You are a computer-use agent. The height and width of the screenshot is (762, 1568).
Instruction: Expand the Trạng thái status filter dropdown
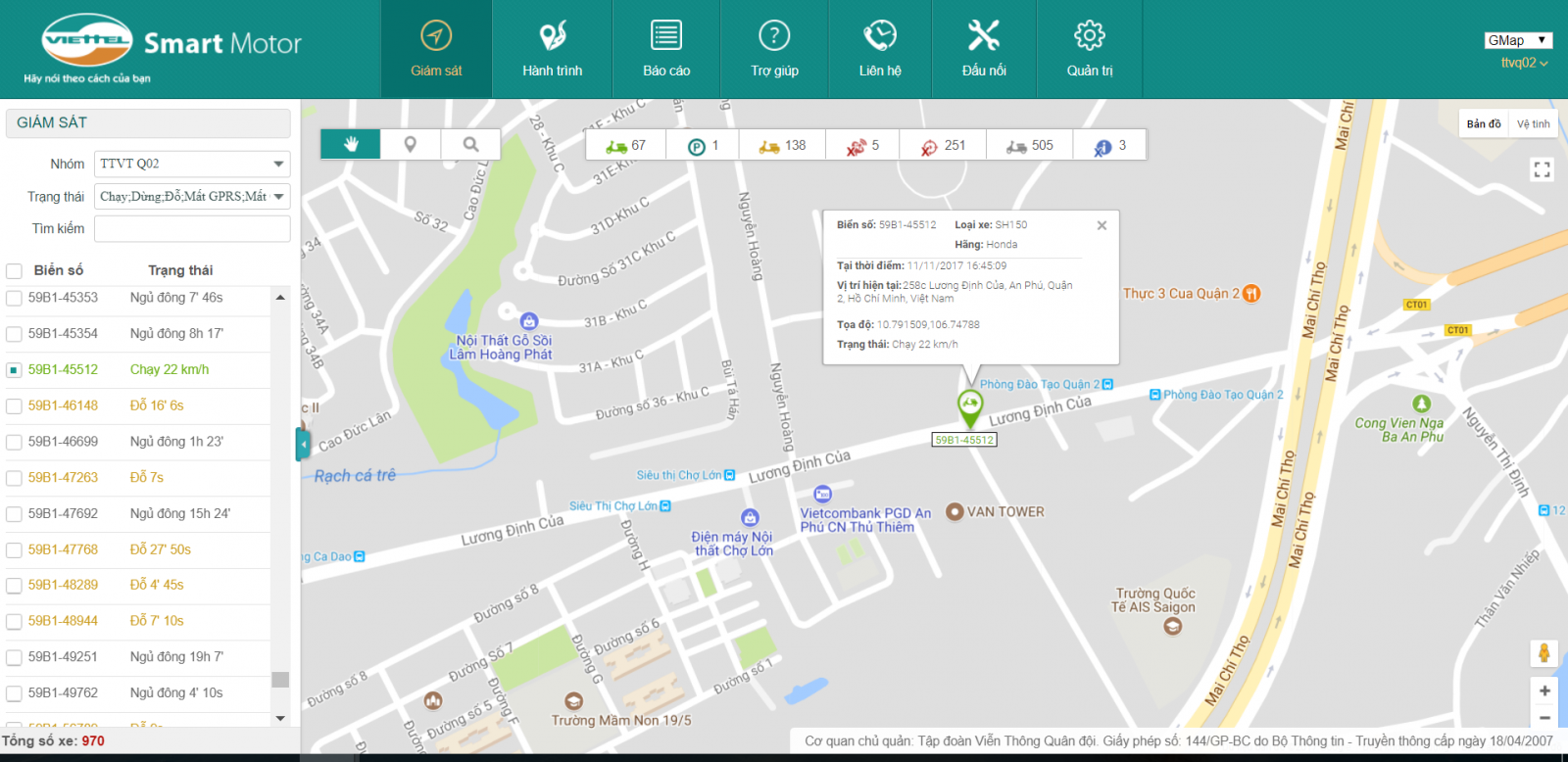tap(192, 196)
